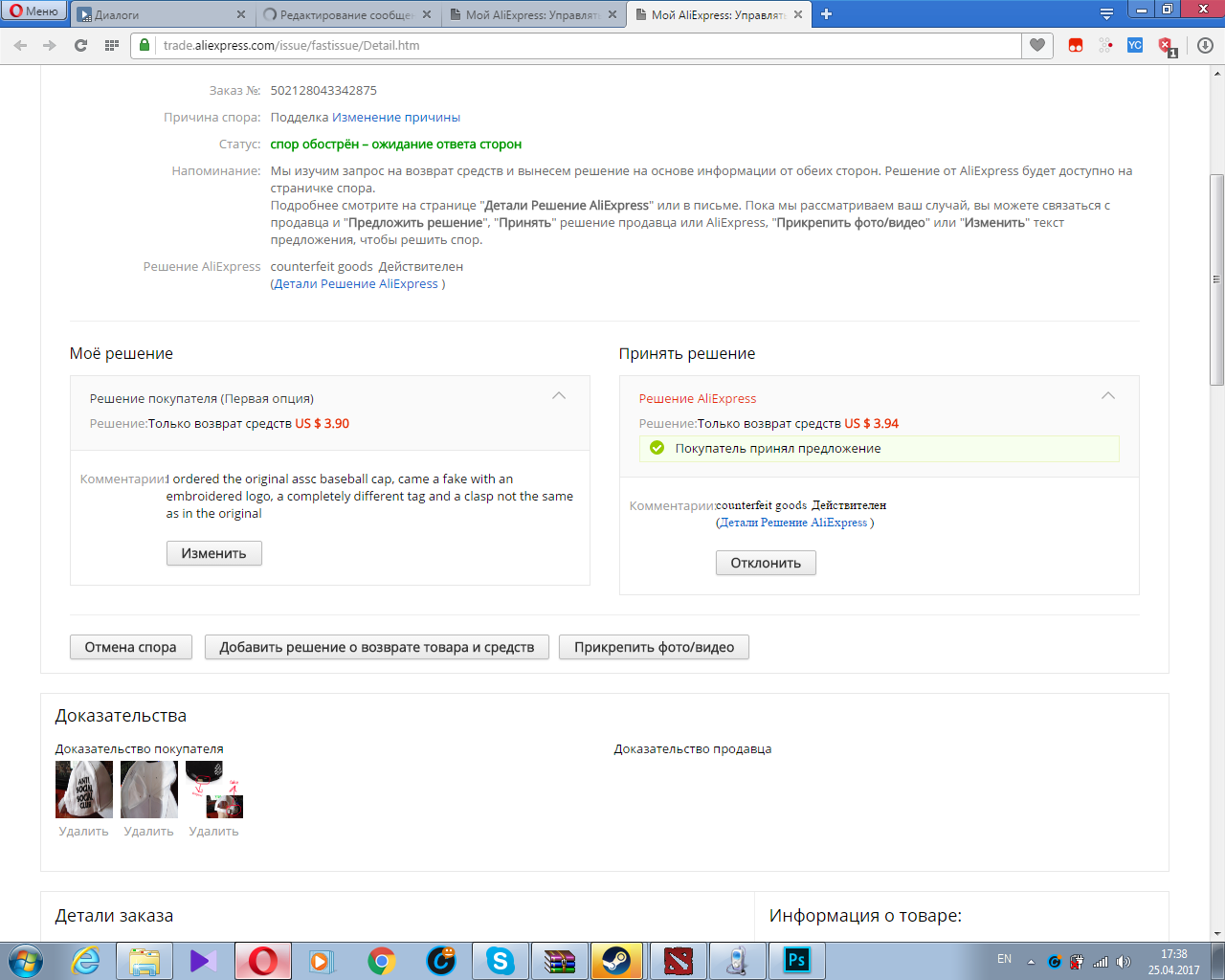Close the active Мой AliExpress tab
This screenshot has width=1225, height=980.
(798, 14)
